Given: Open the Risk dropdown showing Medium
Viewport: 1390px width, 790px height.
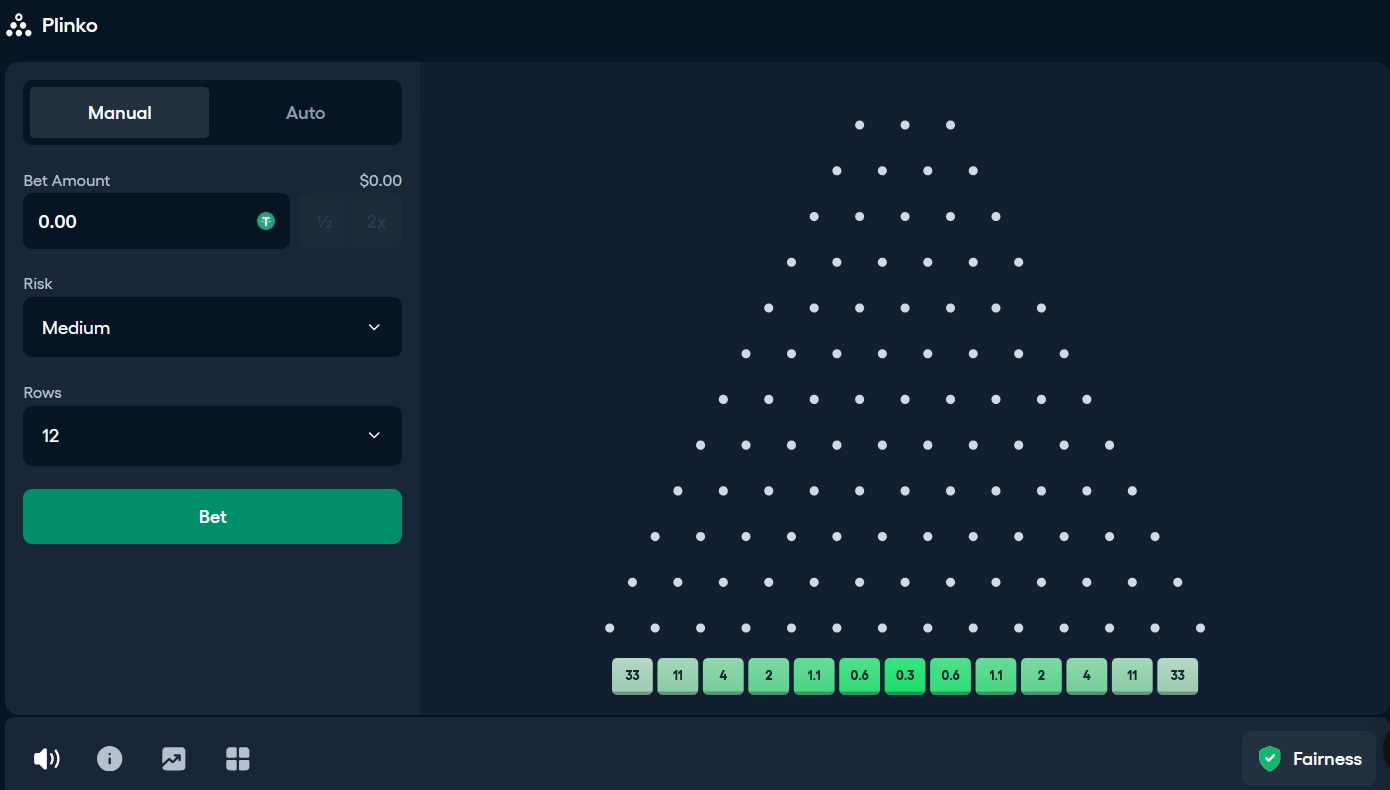Looking at the screenshot, I should (212, 327).
